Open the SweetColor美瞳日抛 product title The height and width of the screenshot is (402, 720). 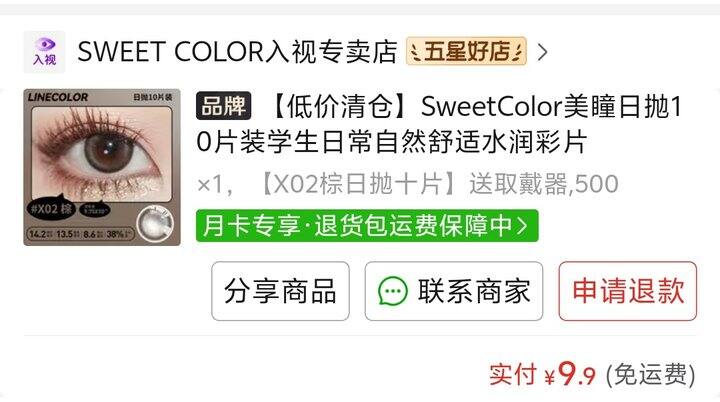coord(439,124)
